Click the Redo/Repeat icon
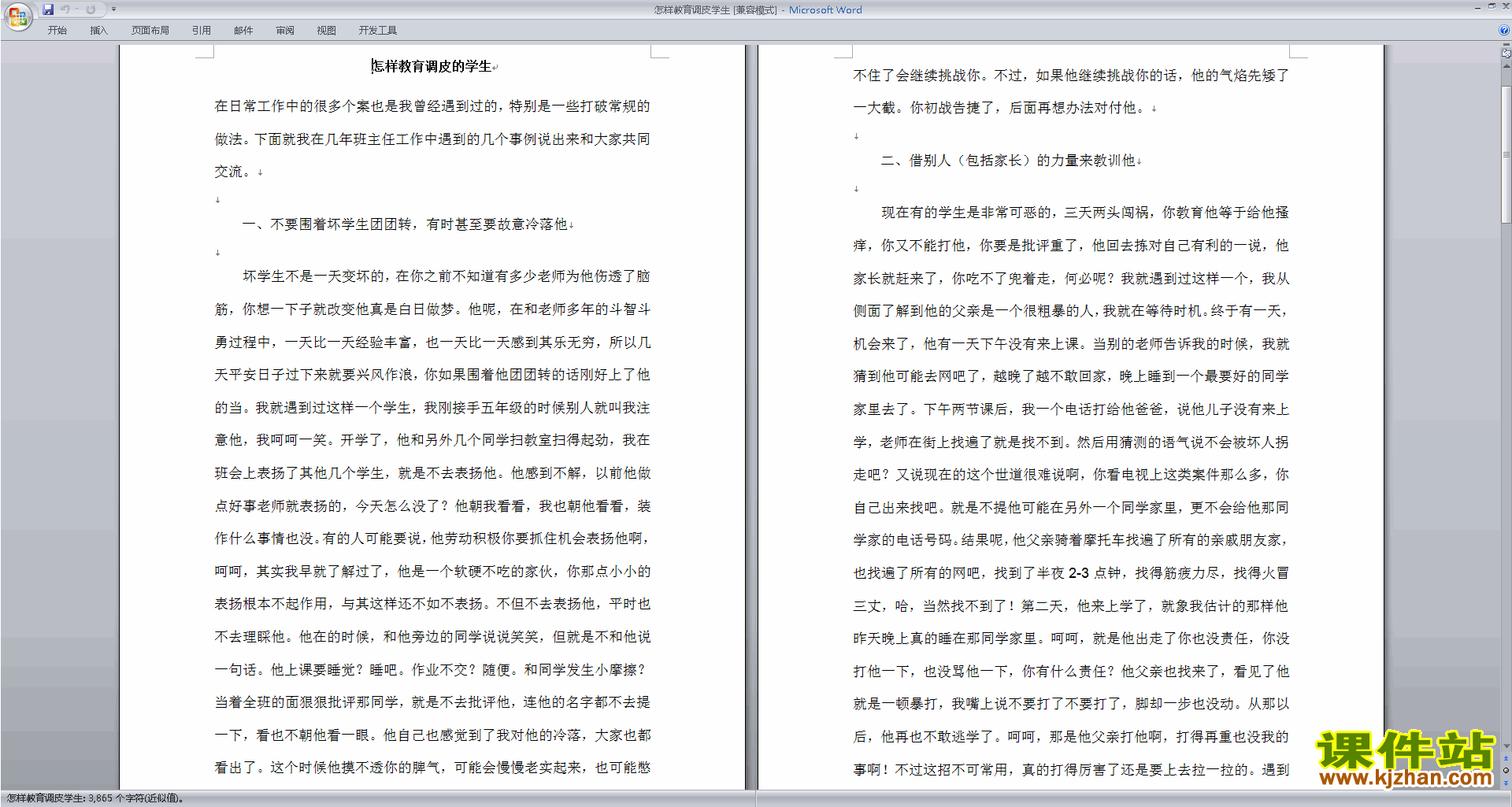Screen dimensions: 1512x807 click(91, 9)
